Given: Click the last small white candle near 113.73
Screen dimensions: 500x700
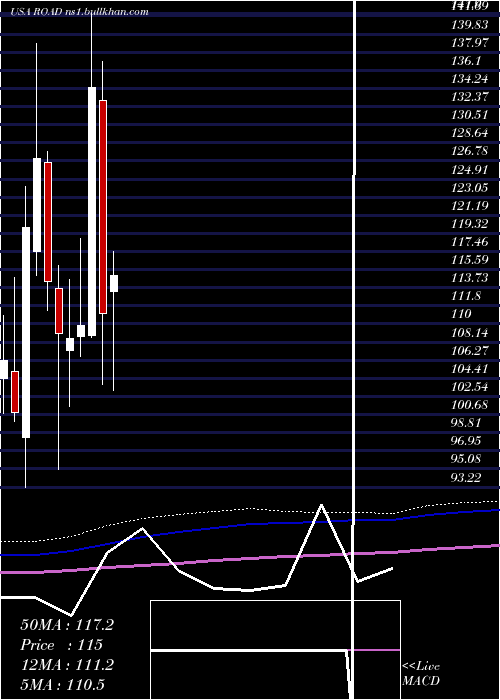Looking at the screenshot, I should coord(114,283).
